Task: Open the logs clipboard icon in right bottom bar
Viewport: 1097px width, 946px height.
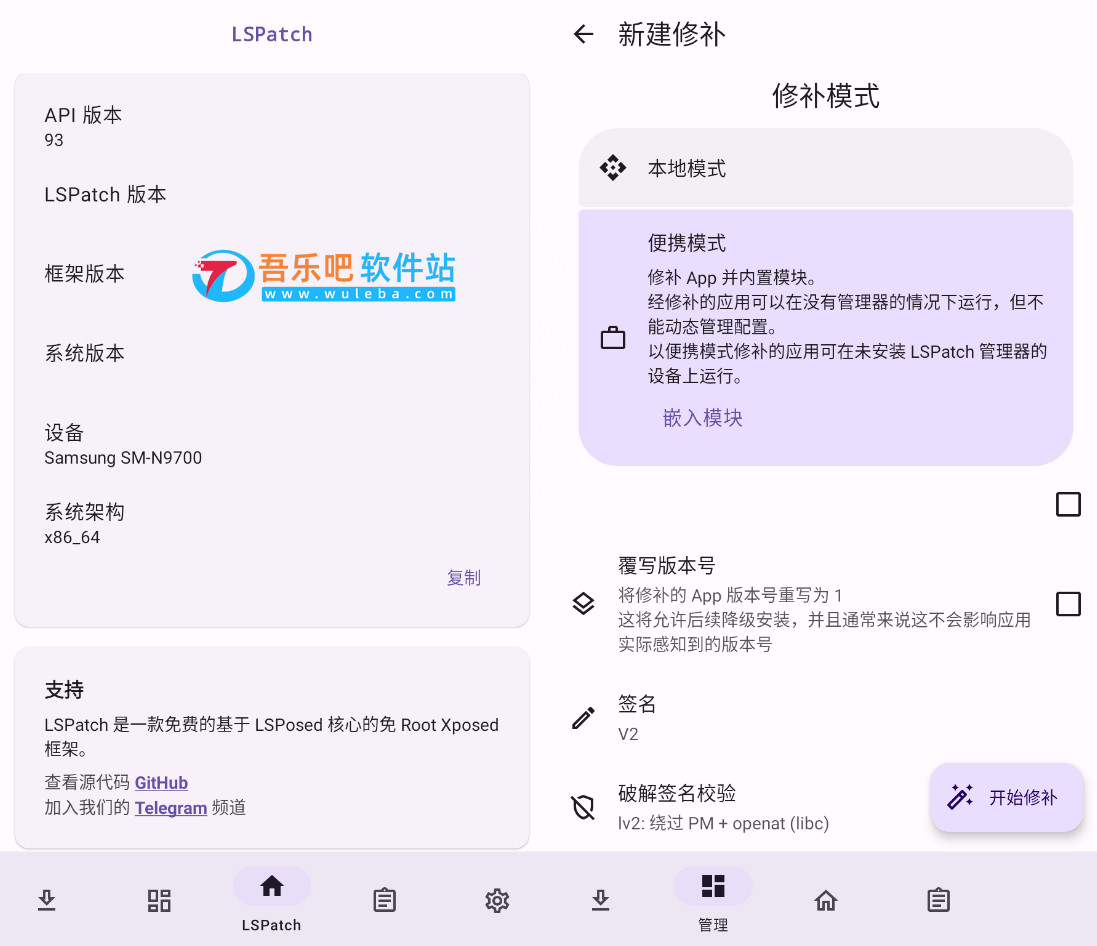Action: [938, 901]
